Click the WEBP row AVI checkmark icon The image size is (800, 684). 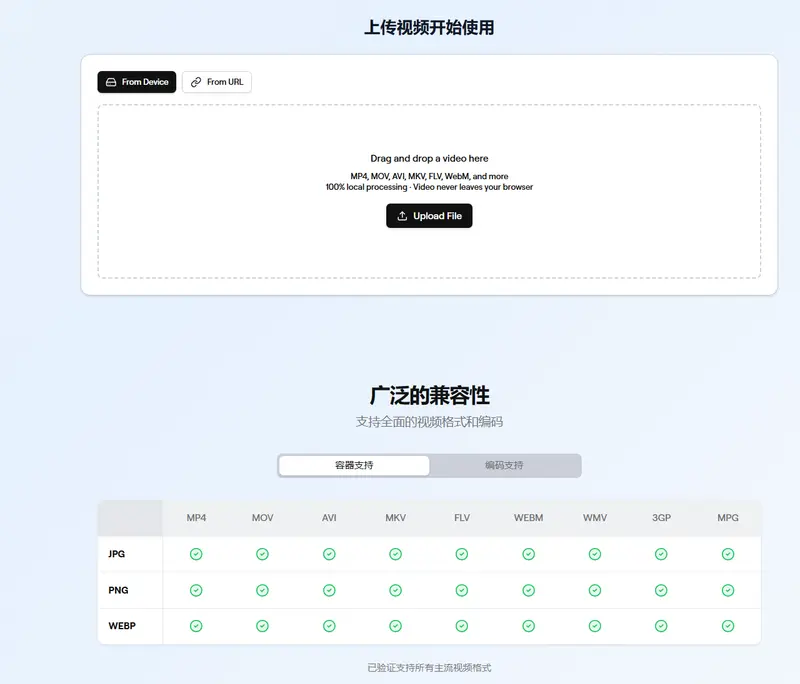point(329,626)
